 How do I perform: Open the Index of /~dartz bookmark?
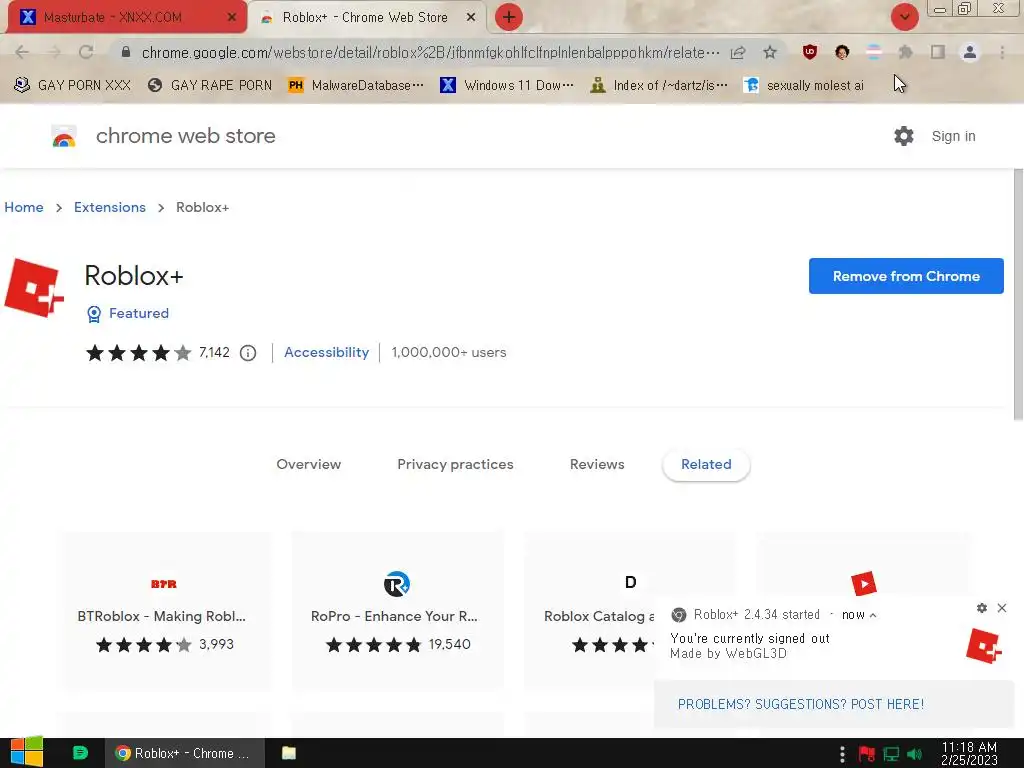coord(659,85)
